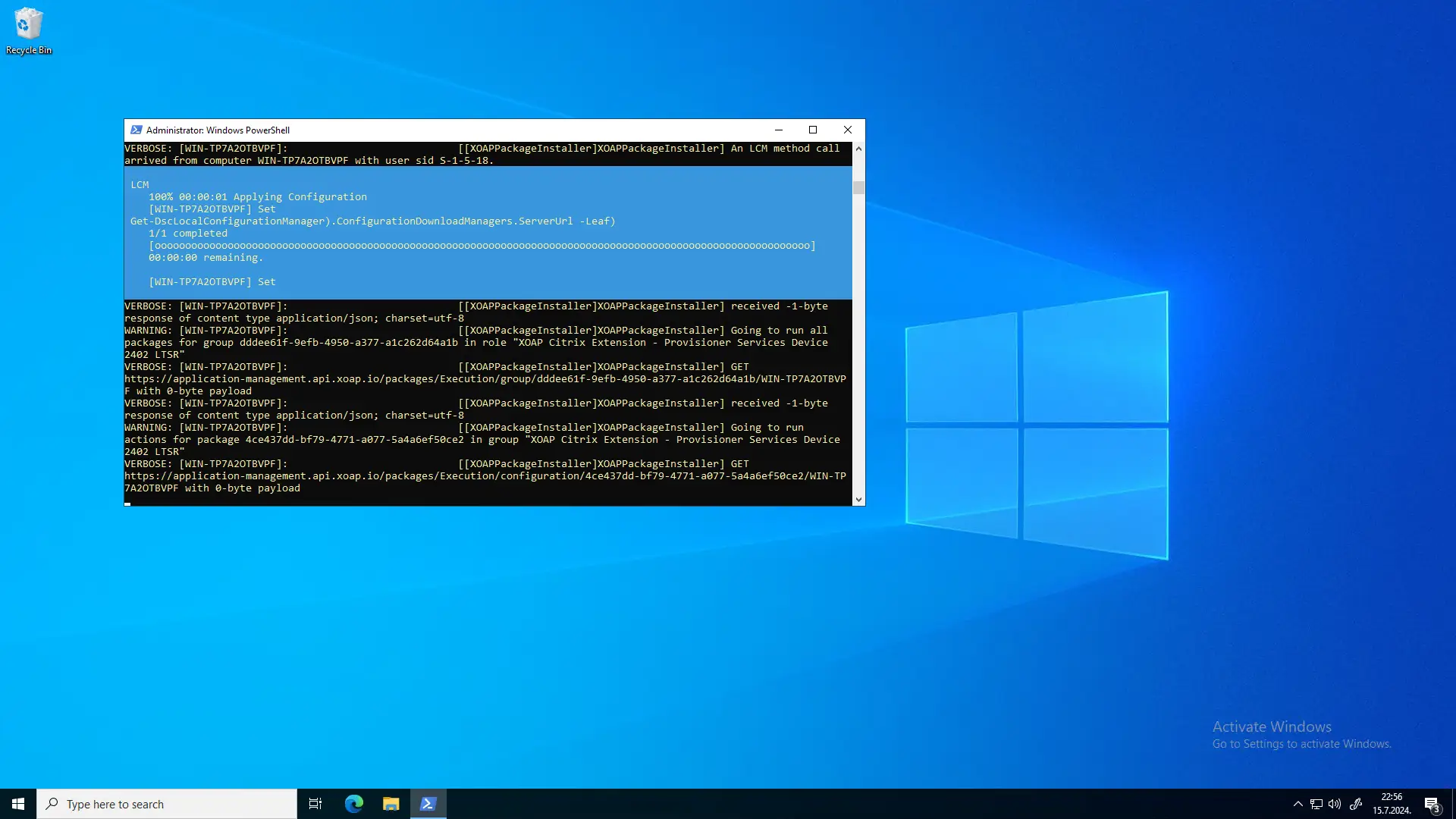Open the Recycle Bin desktop icon
This screenshot has width=1456, height=819.
point(29,31)
